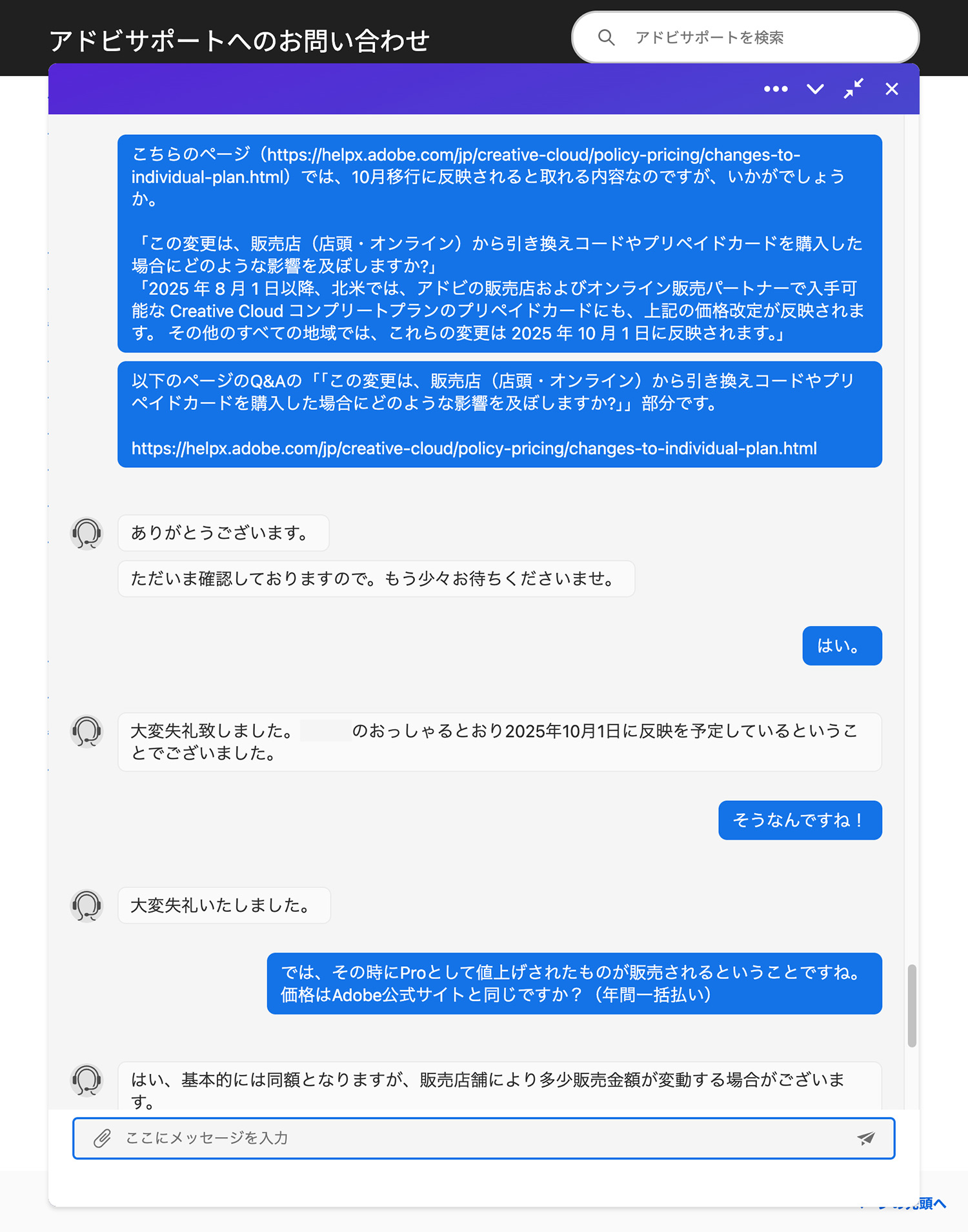Viewport: 968px width, 1232px height.
Task: Close the chat with the X icon
Action: (892, 89)
